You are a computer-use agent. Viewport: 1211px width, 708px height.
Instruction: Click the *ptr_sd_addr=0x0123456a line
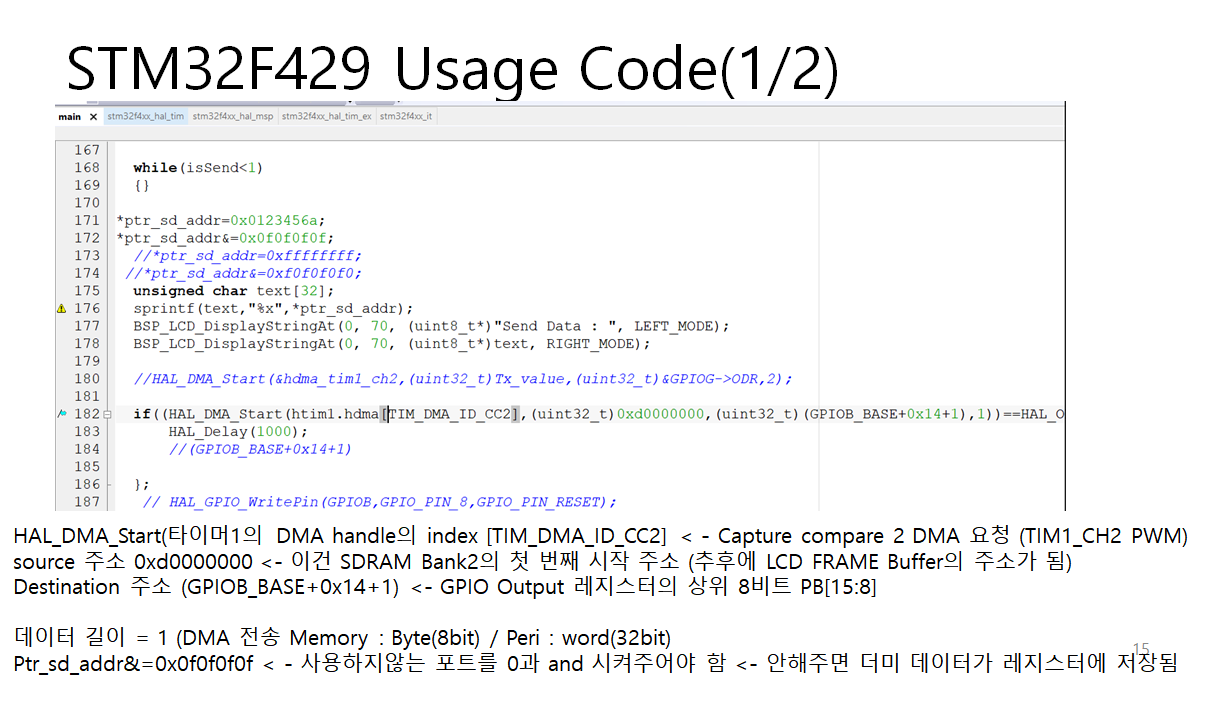221,220
